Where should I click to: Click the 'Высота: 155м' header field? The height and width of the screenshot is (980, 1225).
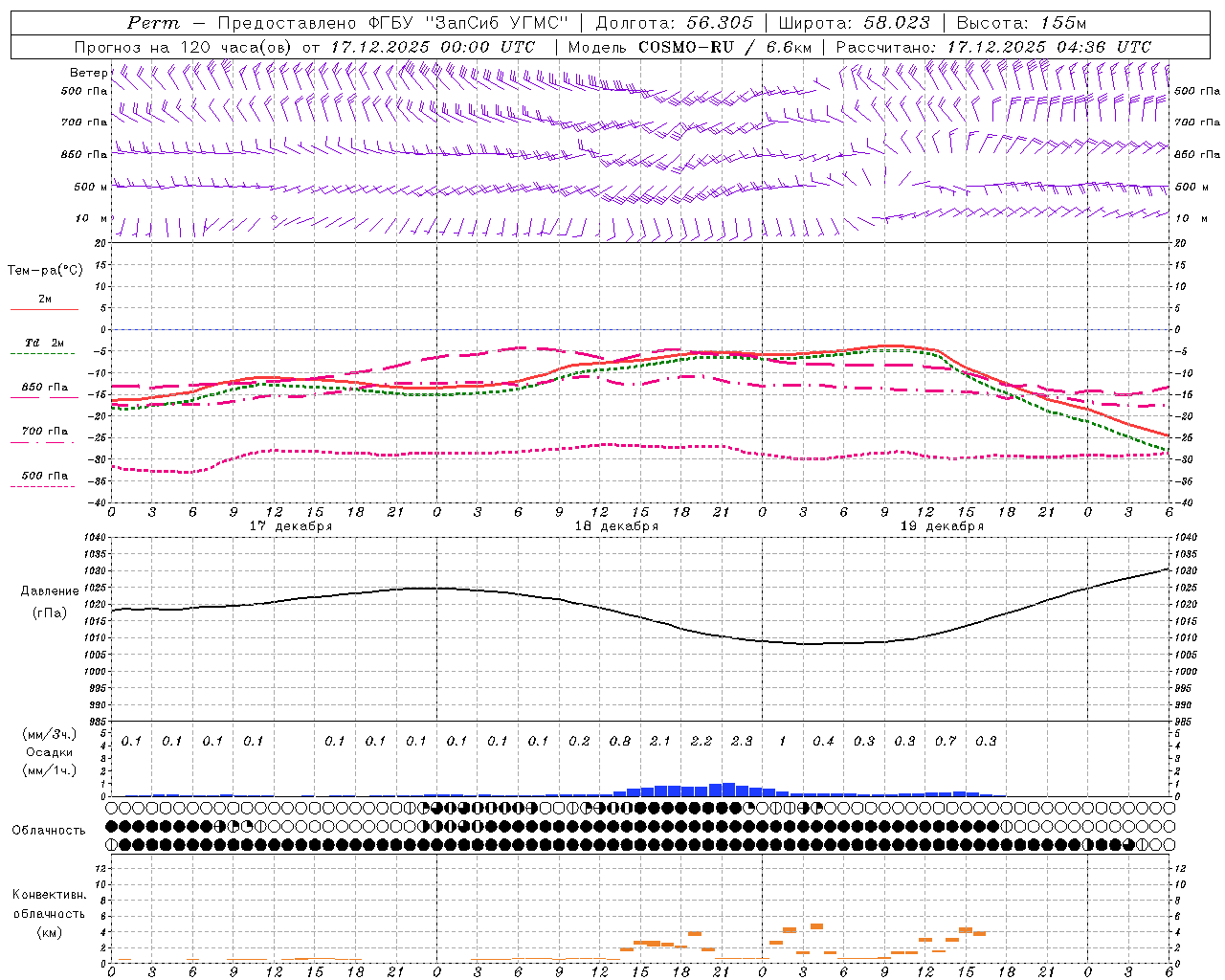[1021, 23]
